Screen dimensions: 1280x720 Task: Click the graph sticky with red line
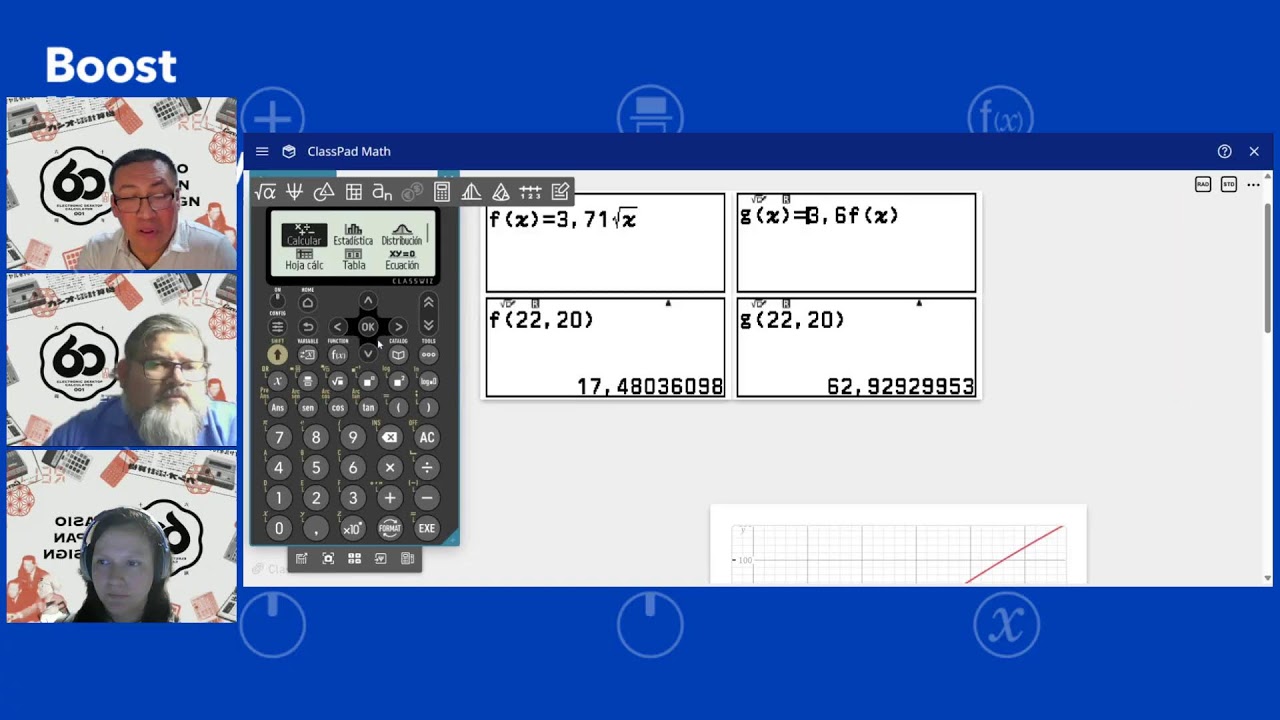tap(898, 545)
